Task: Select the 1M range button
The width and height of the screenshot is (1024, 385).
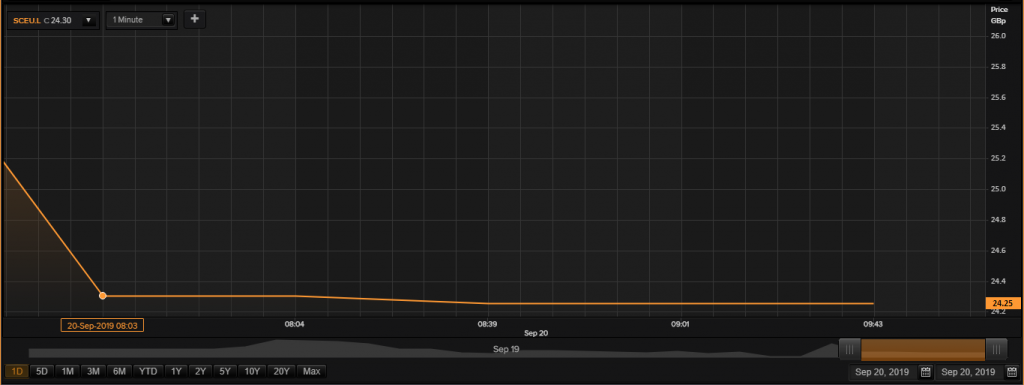Action: tap(67, 371)
